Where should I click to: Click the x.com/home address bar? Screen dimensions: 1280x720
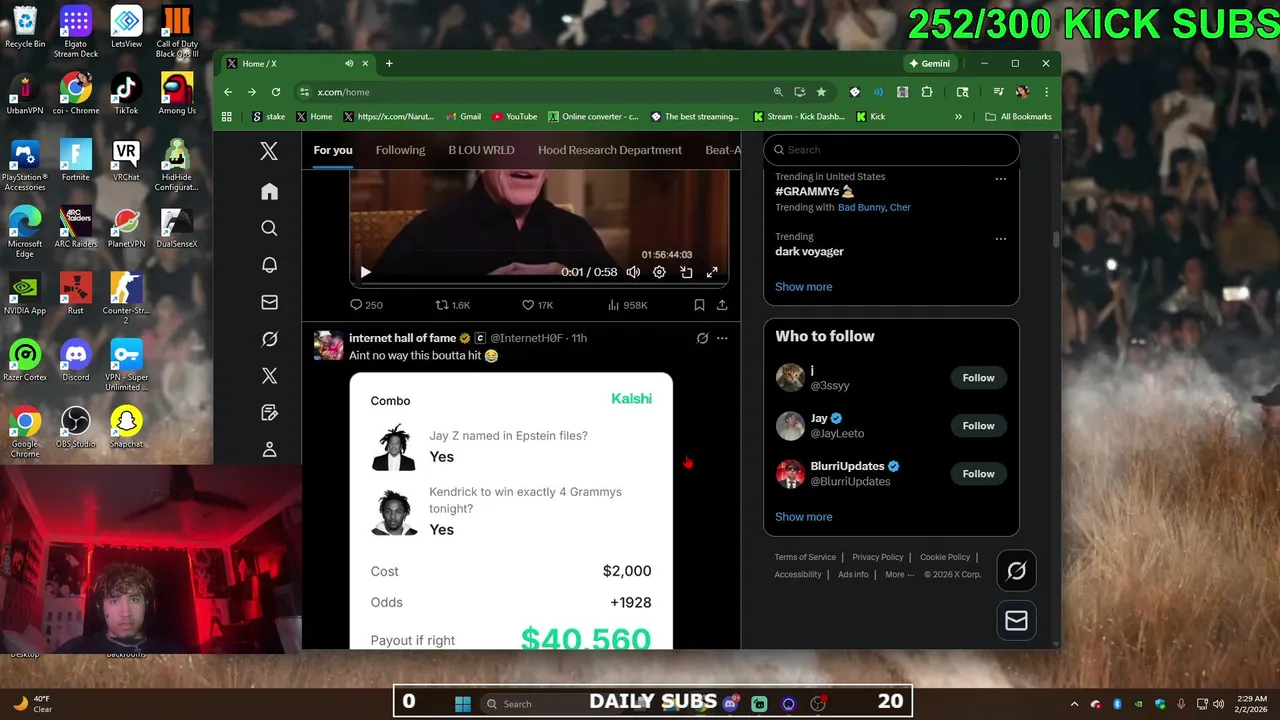pyautogui.click(x=534, y=92)
